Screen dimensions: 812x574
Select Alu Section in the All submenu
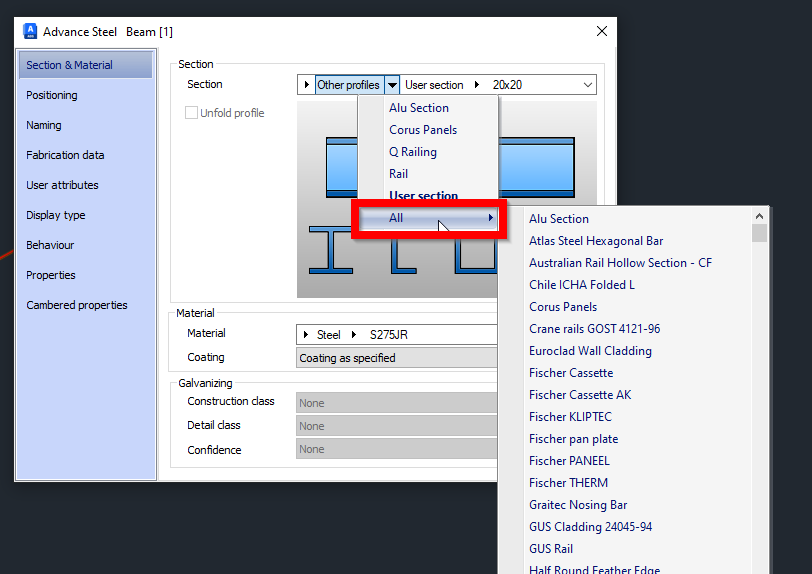(559, 219)
